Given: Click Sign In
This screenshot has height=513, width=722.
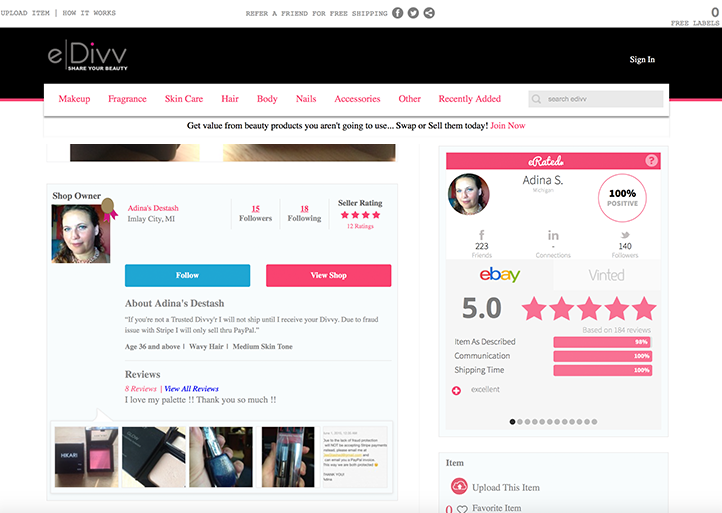Looking at the screenshot, I should click(642, 59).
